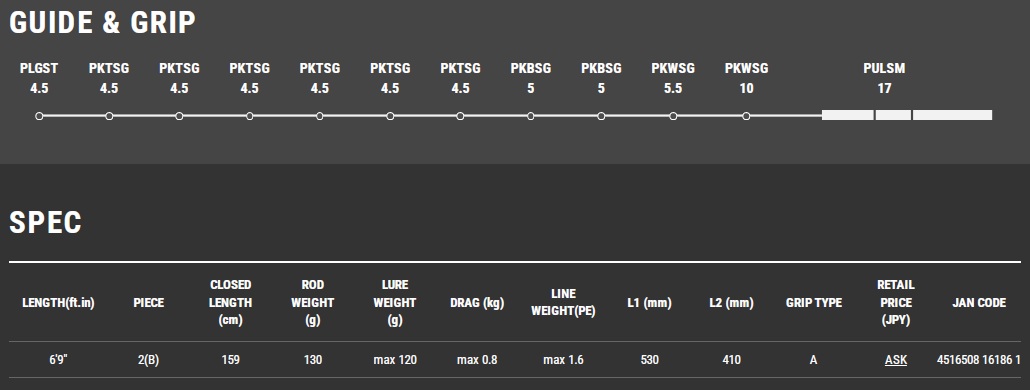The width and height of the screenshot is (1030, 390).
Task: Click the PKWSG 10 guide marker circle
Action: 746,116
